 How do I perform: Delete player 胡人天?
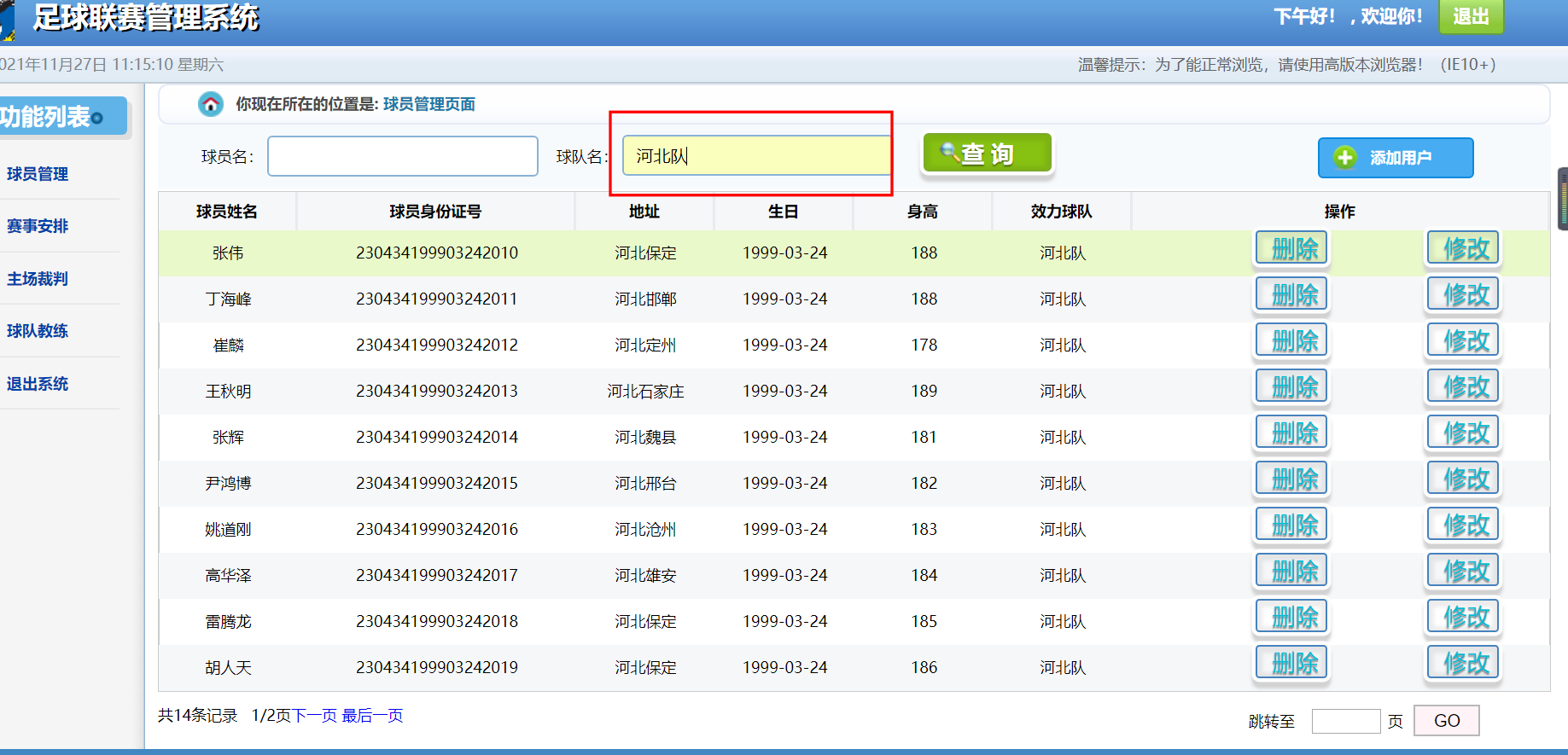(1291, 663)
